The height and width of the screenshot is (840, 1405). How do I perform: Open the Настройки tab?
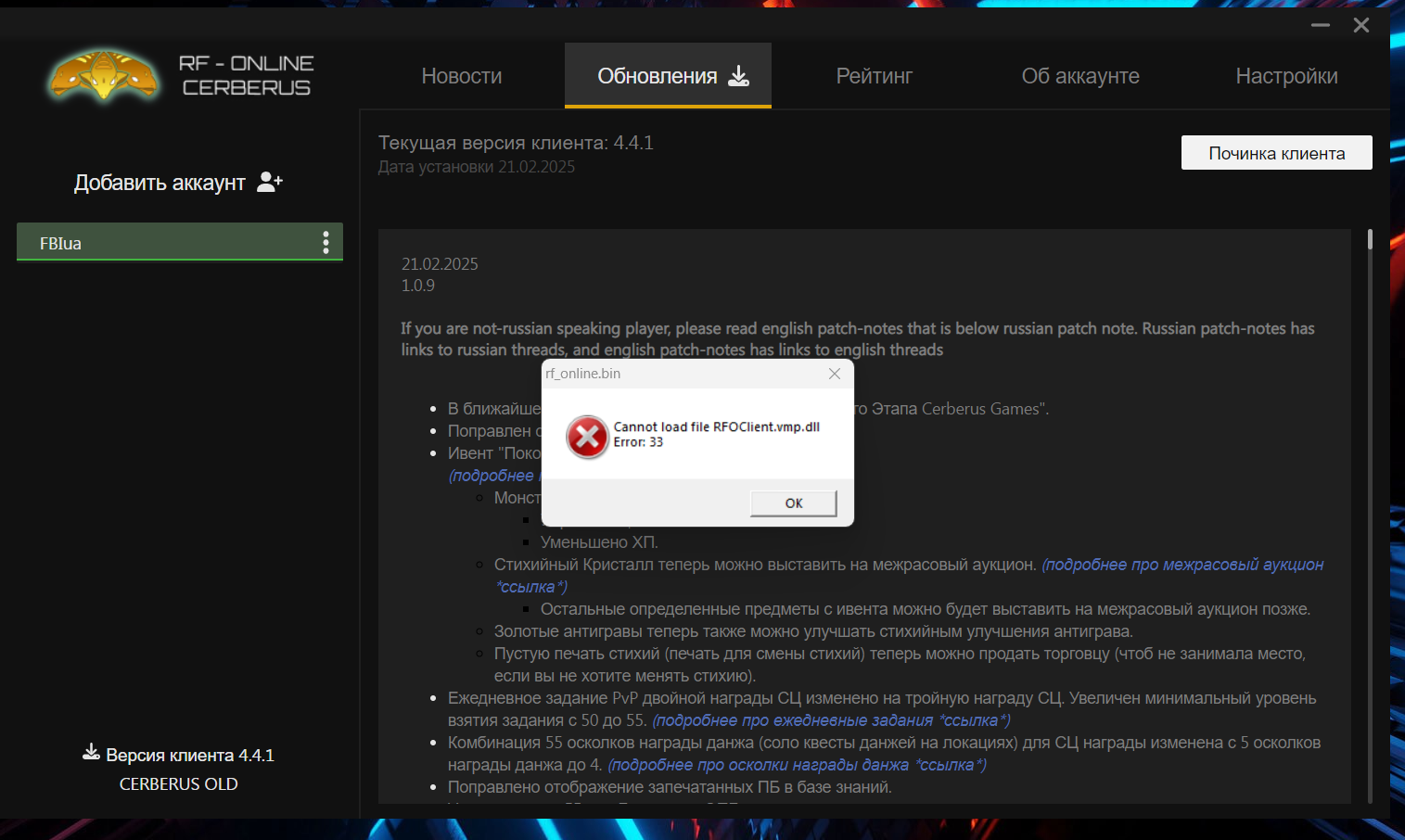pos(1286,76)
